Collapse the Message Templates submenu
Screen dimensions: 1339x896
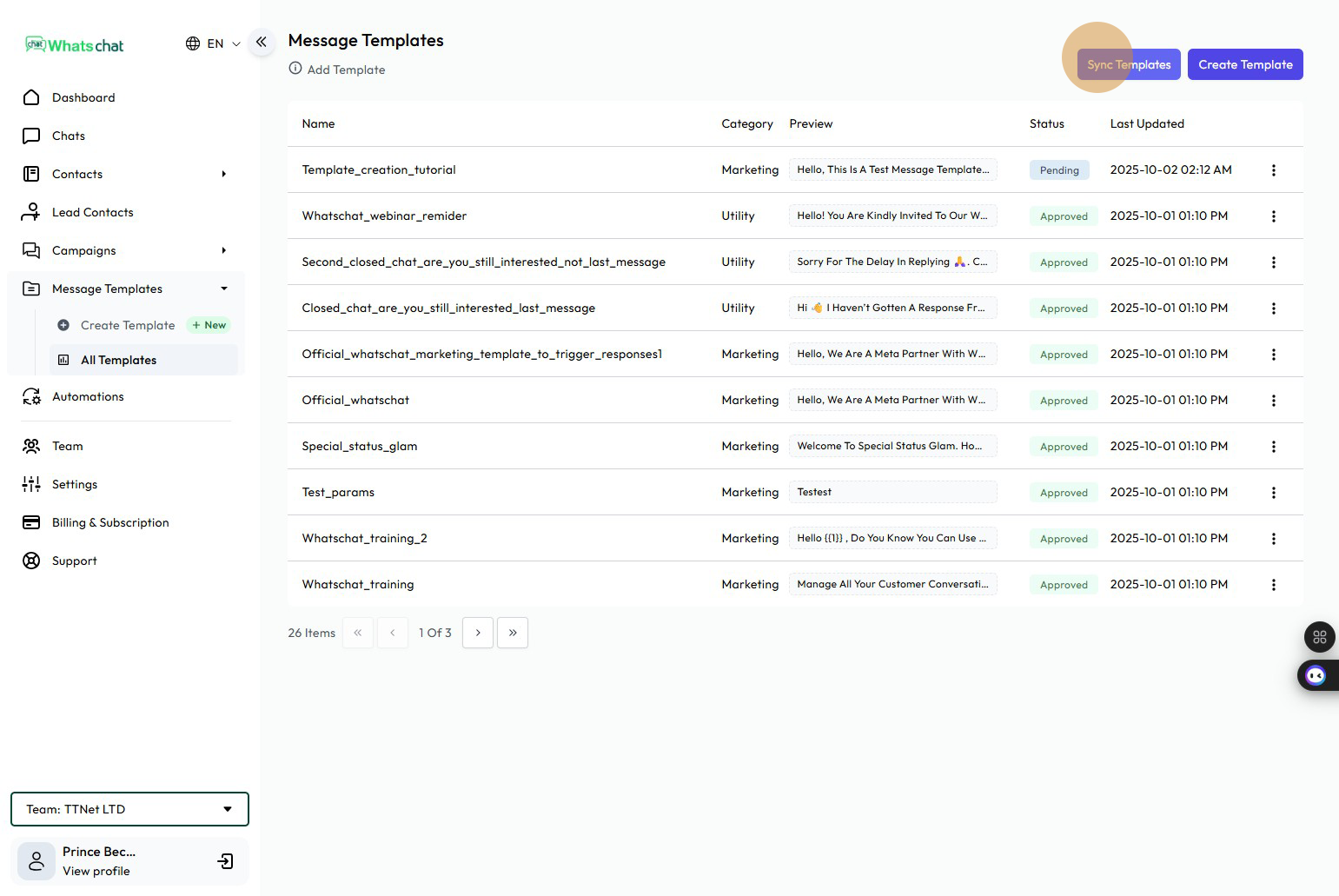[x=223, y=289]
